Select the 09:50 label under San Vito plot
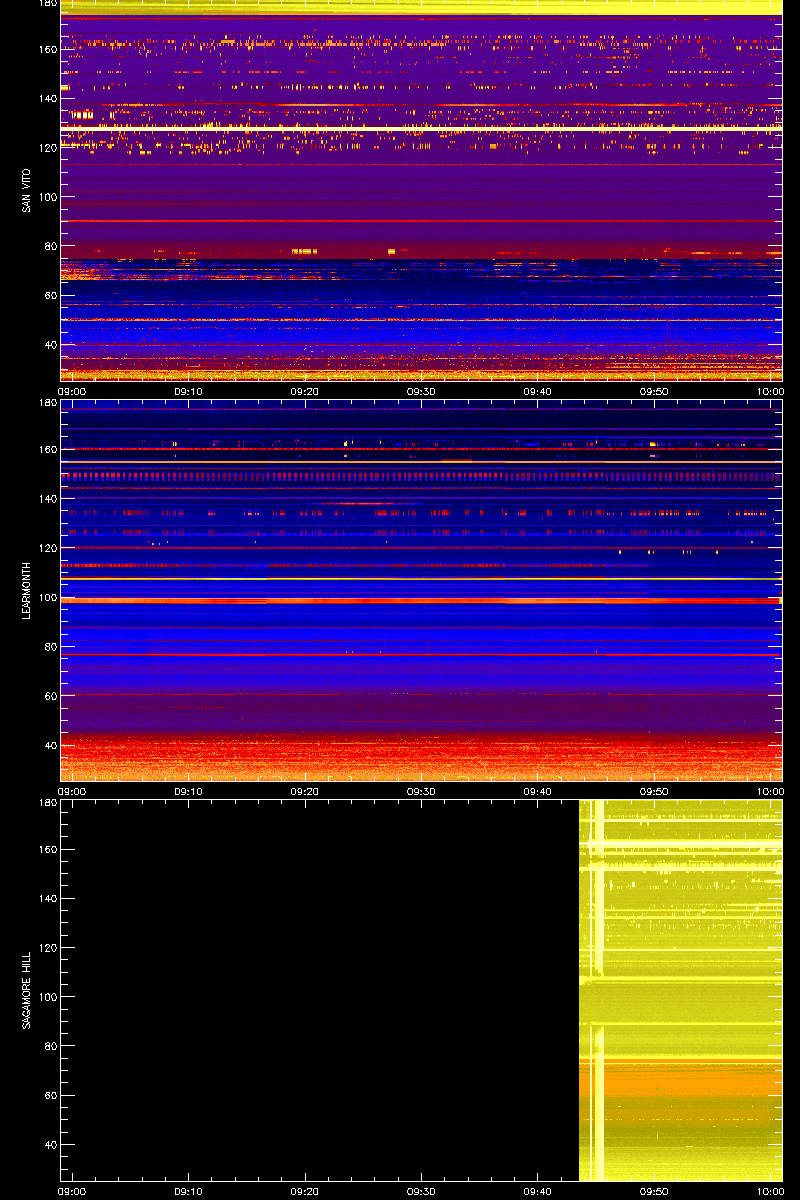The width and height of the screenshot is (800, 1200). tap(654, 392)
